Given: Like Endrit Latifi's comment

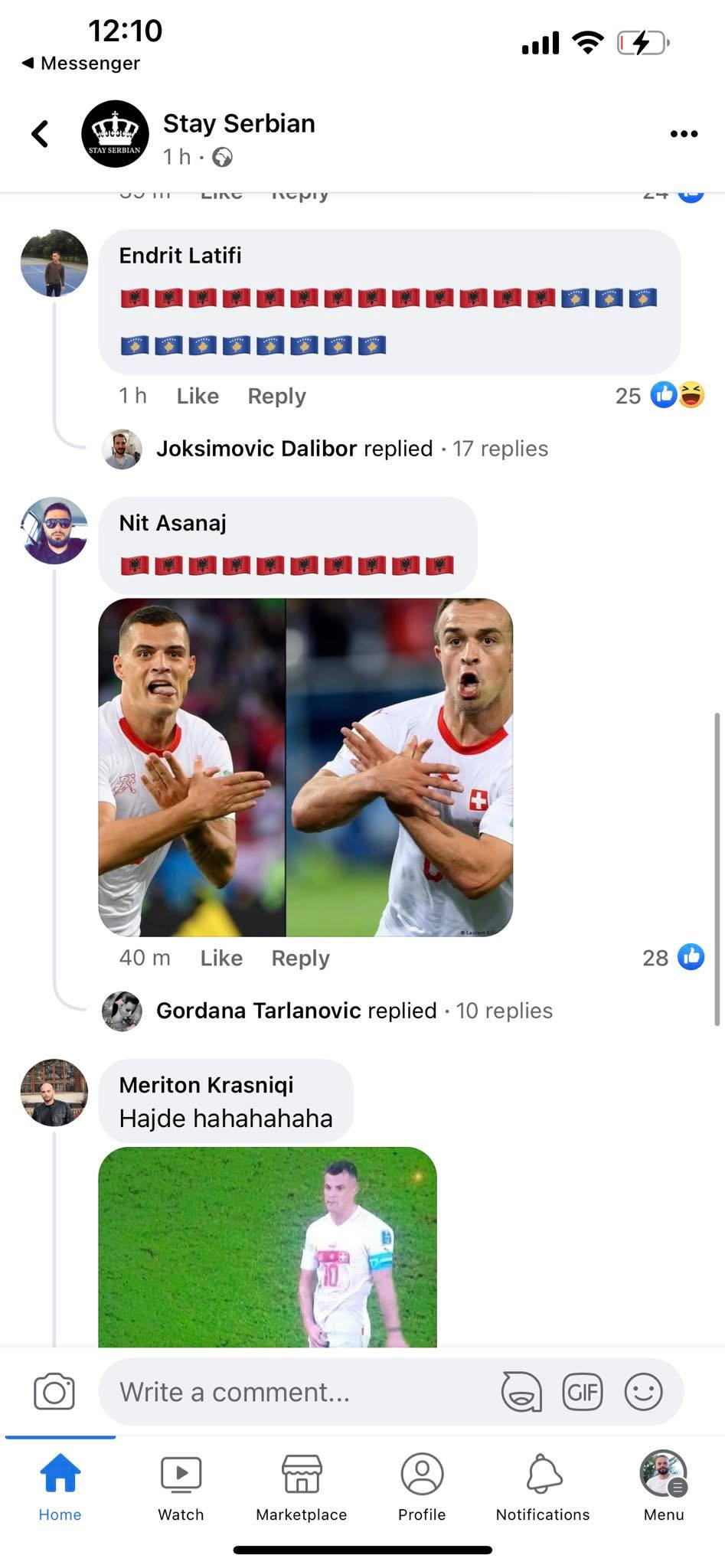Looking at the screenshot, I should point(198,396).
